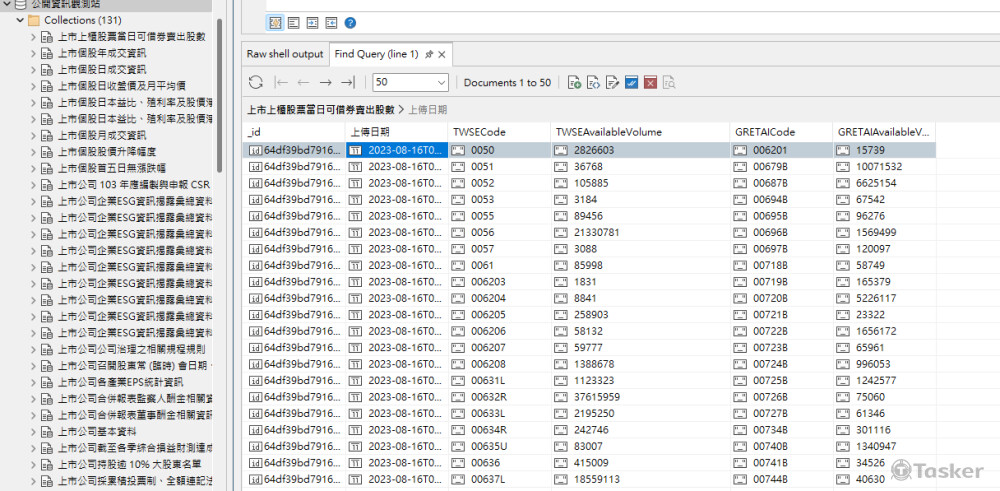Click the add document icon

(574, 83)
